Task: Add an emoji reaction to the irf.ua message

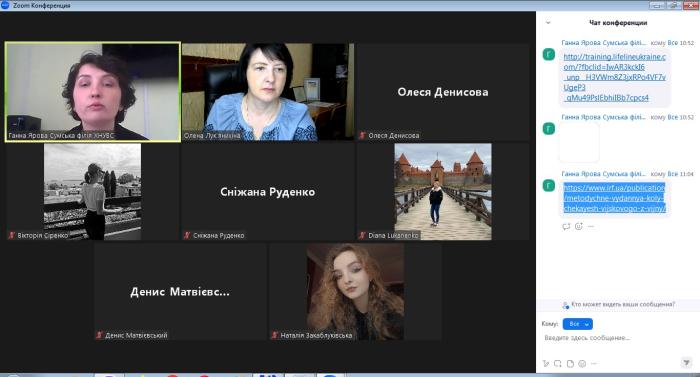Action: tap(579, 226)
